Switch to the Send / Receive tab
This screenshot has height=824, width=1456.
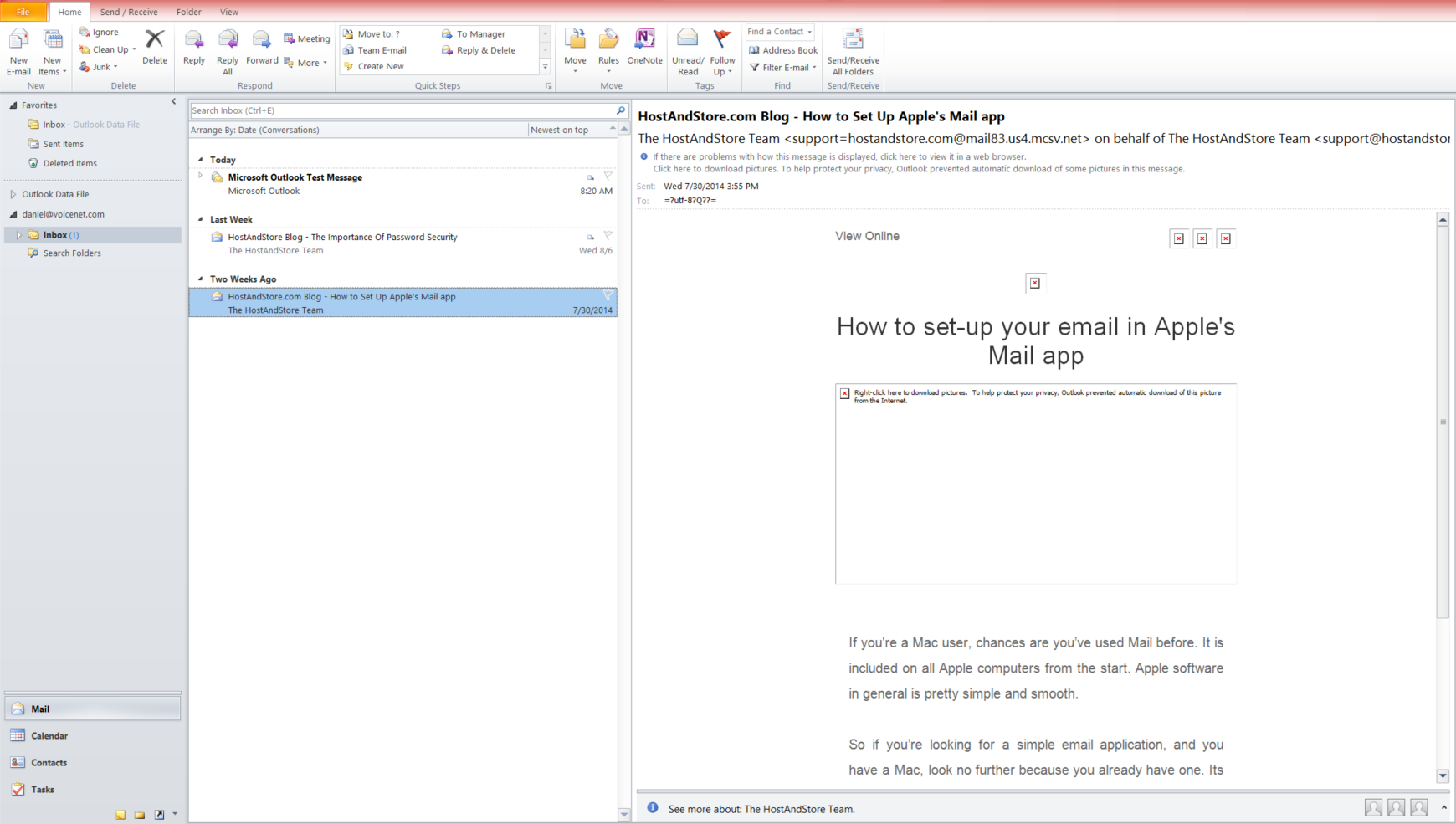(129, 12)
